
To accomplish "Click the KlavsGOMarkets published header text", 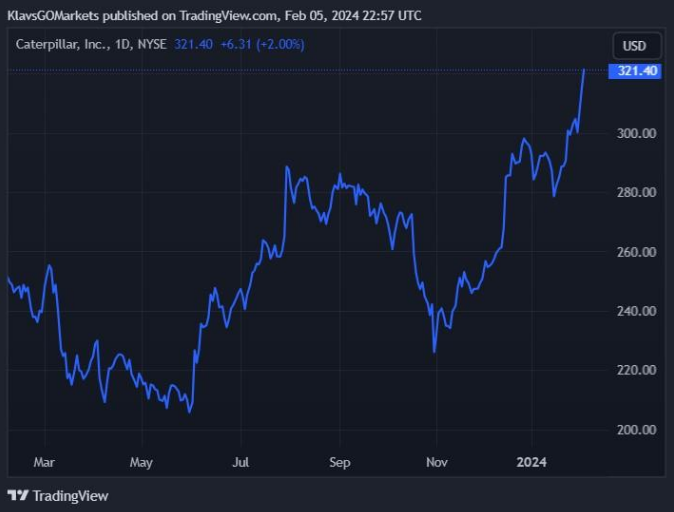I will (214, 15).
